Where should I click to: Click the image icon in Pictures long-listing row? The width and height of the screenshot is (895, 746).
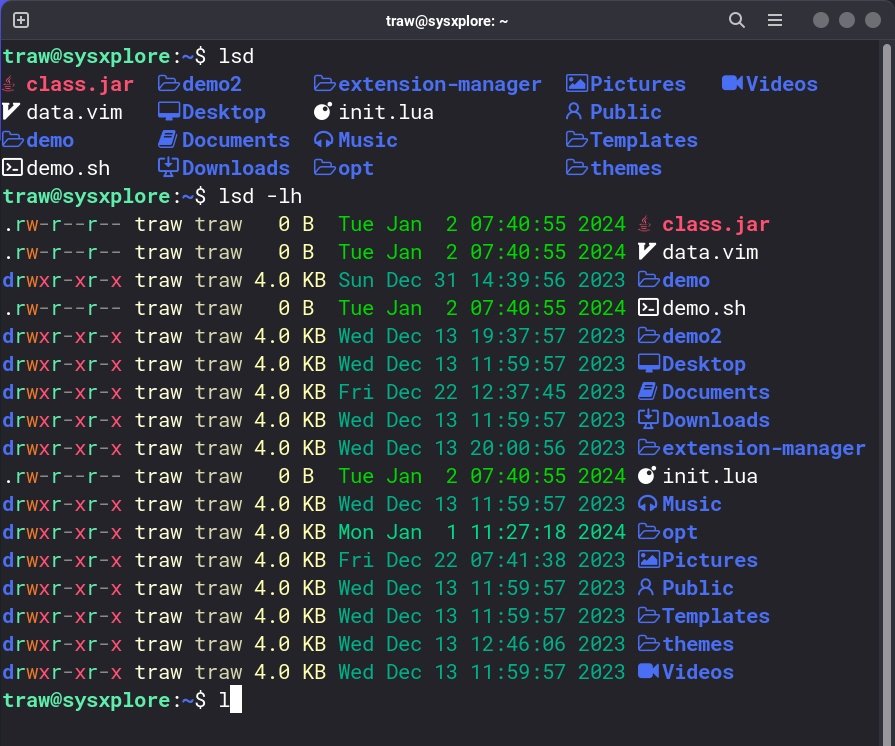(648, 559)
